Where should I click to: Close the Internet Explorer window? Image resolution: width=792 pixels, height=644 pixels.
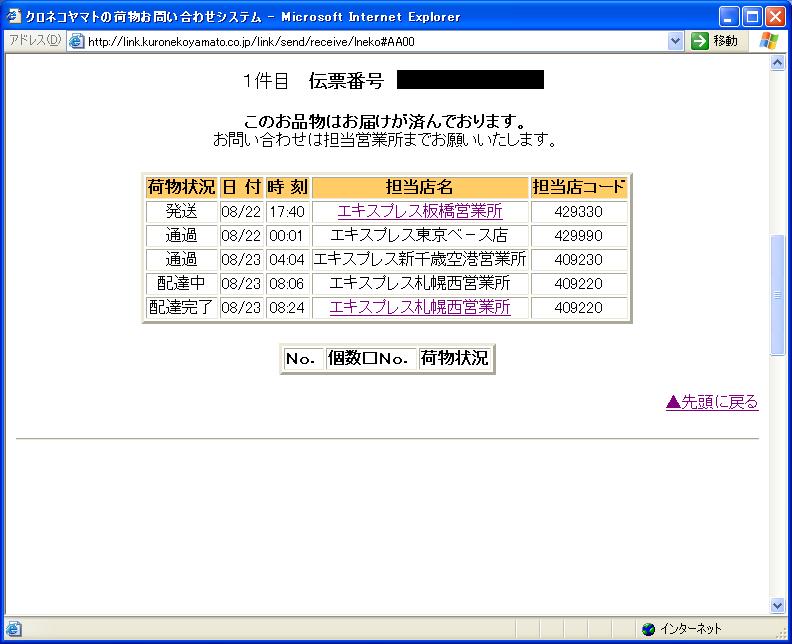(x=775, y=17)
